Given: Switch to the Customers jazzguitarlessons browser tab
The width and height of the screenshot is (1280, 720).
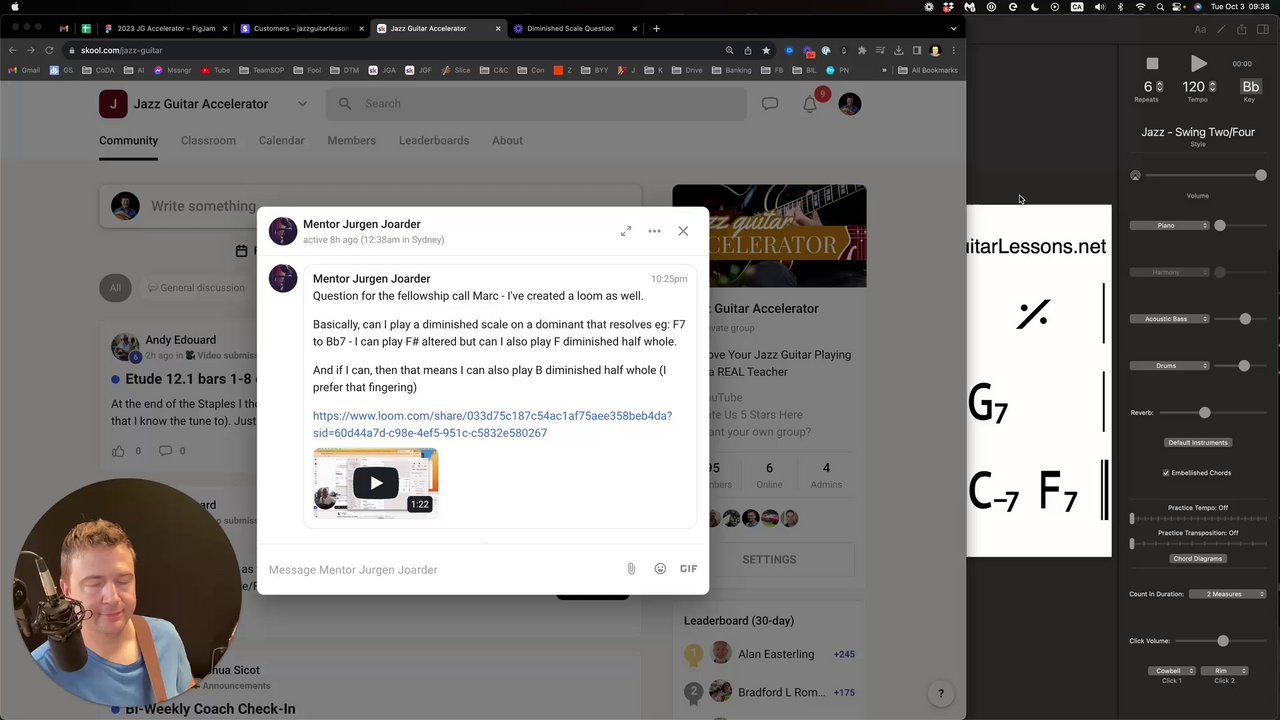Looking at the screenshot, I should coord(301,28).
